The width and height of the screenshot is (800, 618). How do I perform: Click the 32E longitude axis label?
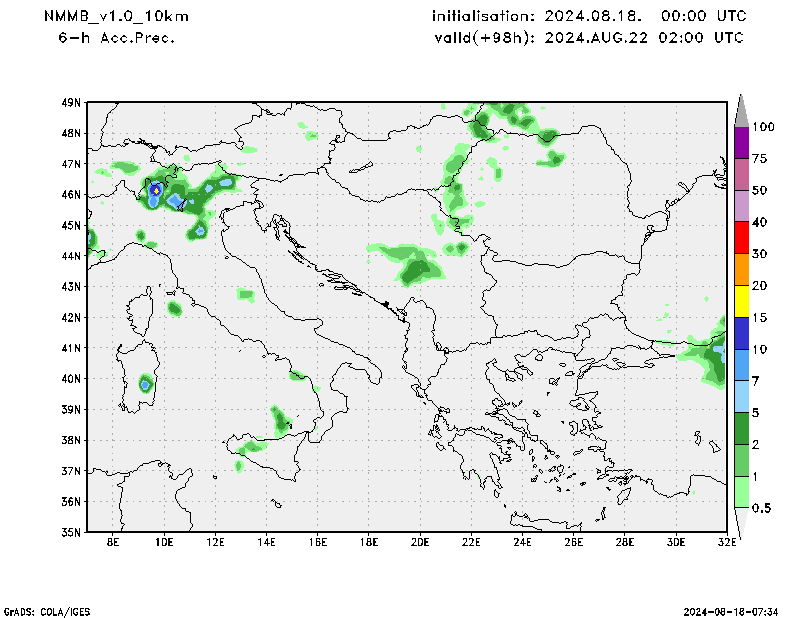[726, 543]
